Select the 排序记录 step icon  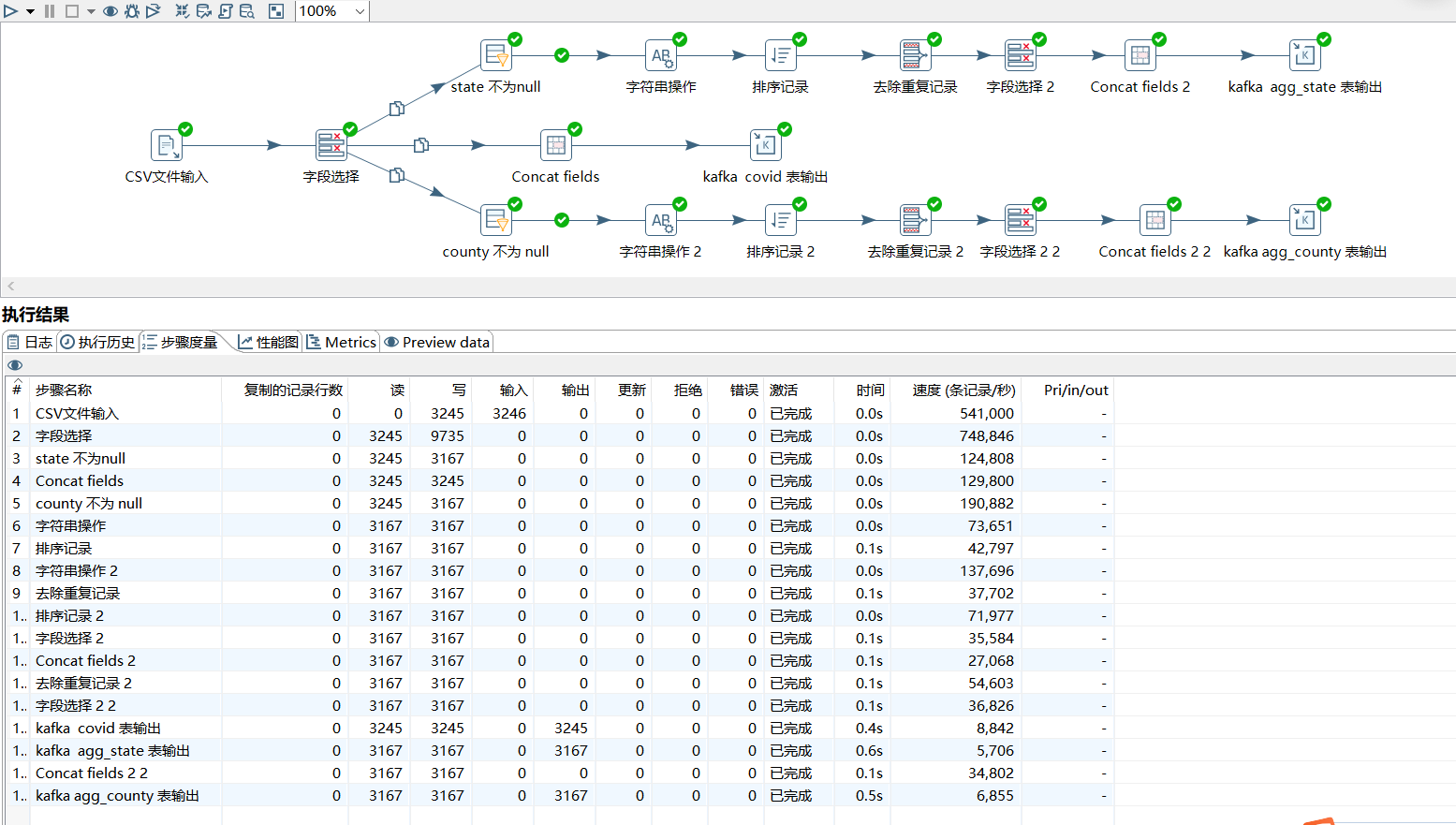point(780,55)
